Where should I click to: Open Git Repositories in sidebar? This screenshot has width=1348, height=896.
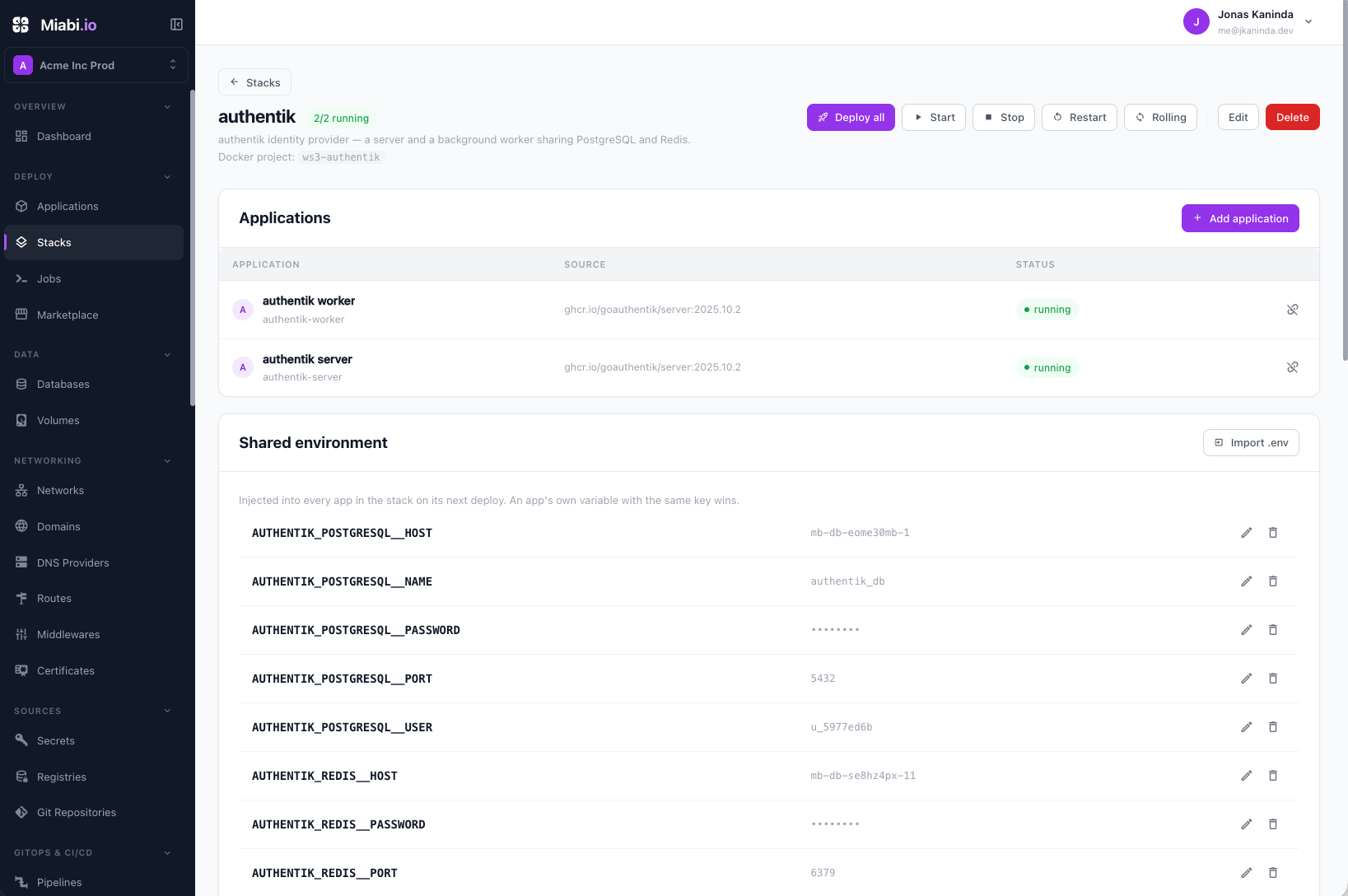coord(94,813)
